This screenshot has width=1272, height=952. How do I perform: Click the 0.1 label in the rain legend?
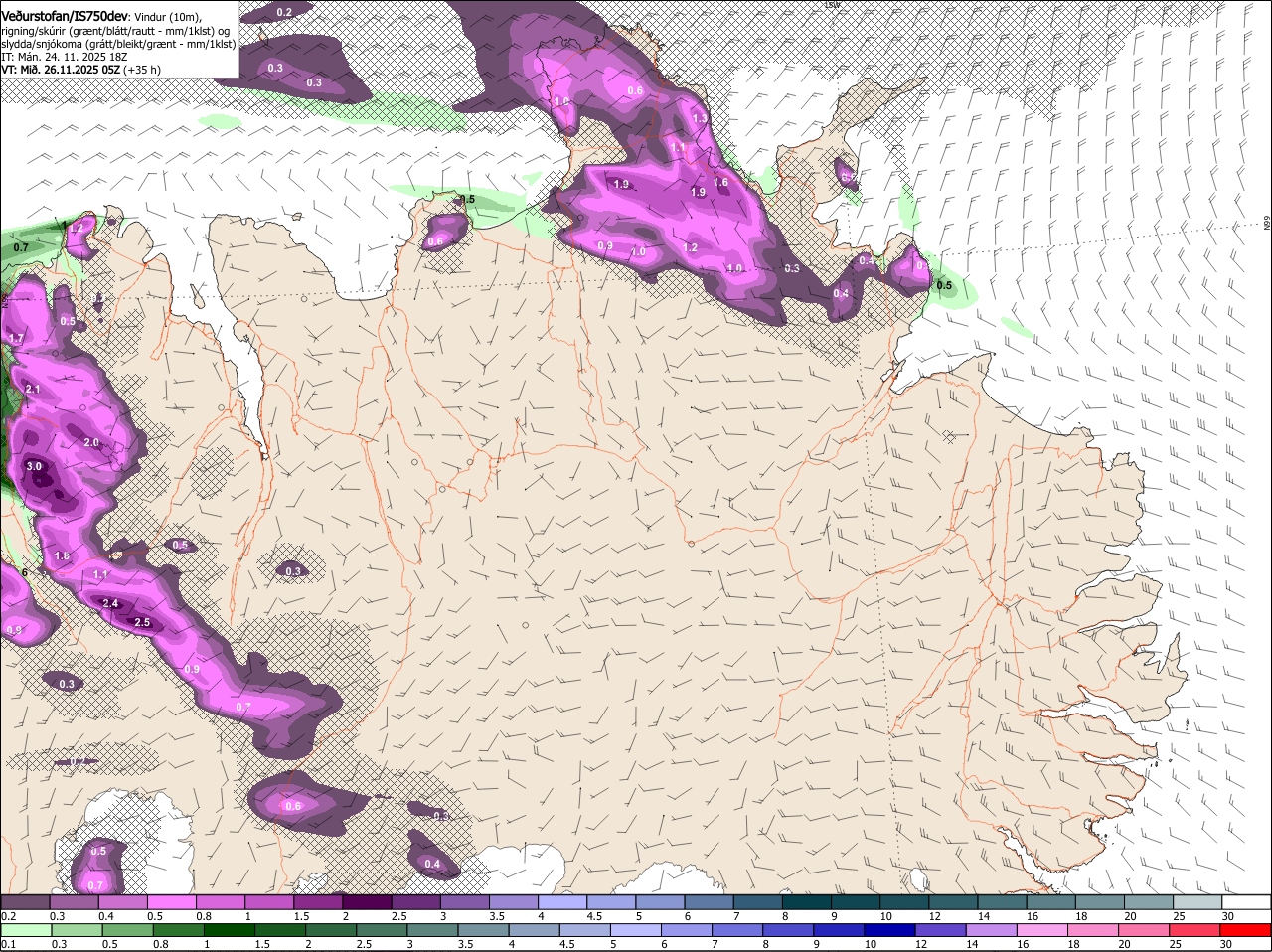click(8, 944)
